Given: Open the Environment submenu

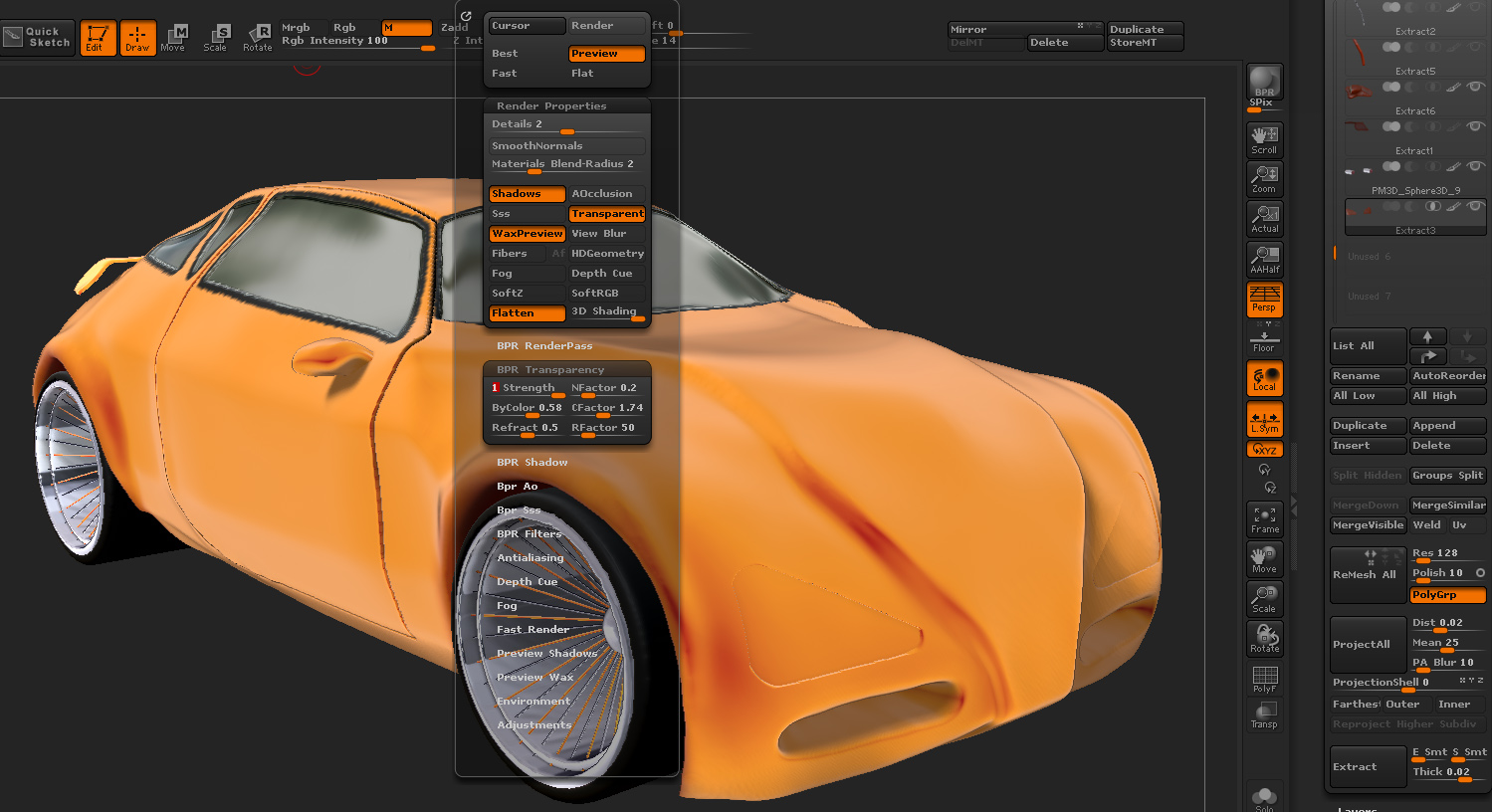Looking at the screenshot, I should (x=533, y=702).
